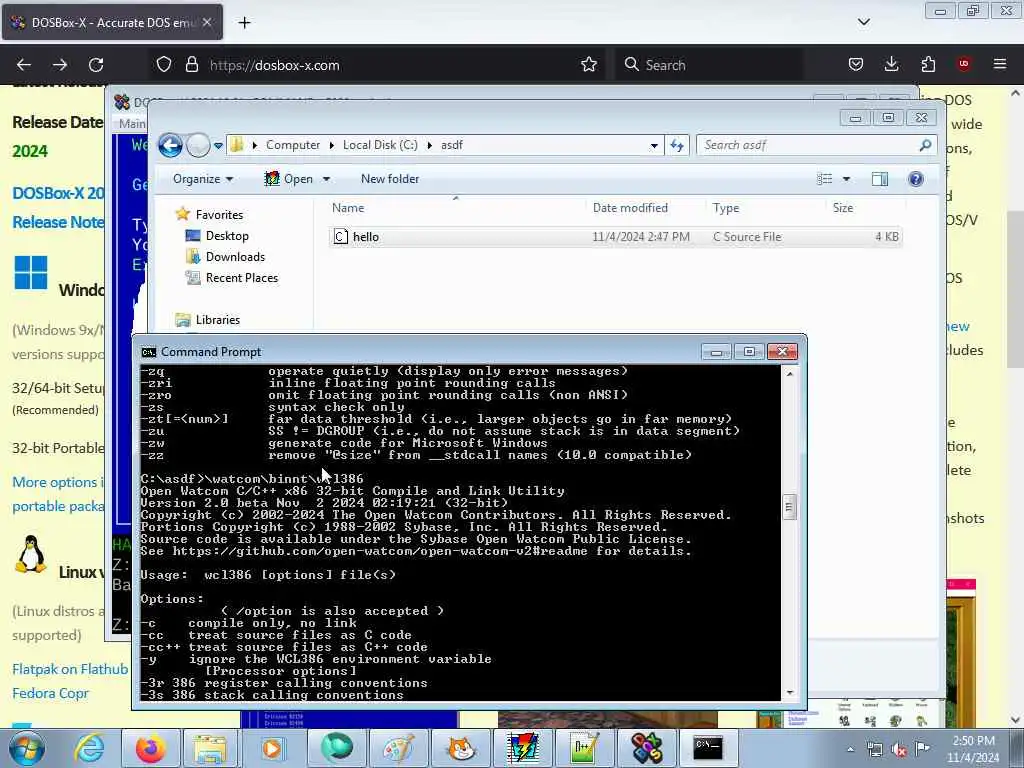The height and width of the screenshot is (768, 1024).
Task: Open the Firefox tracking protection shield
Action: point(164,65)
